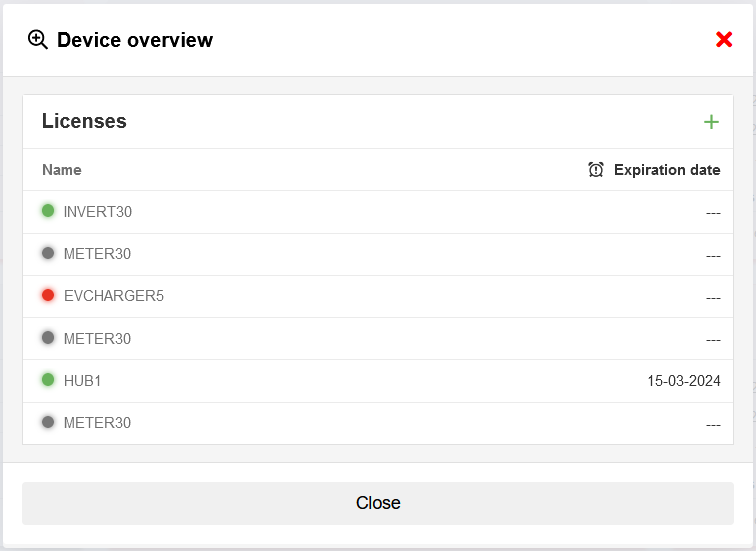The width and height of the screenshot is (756, 551).
Task: Sort by the Expiration date column header
Action: pos(666,170)
